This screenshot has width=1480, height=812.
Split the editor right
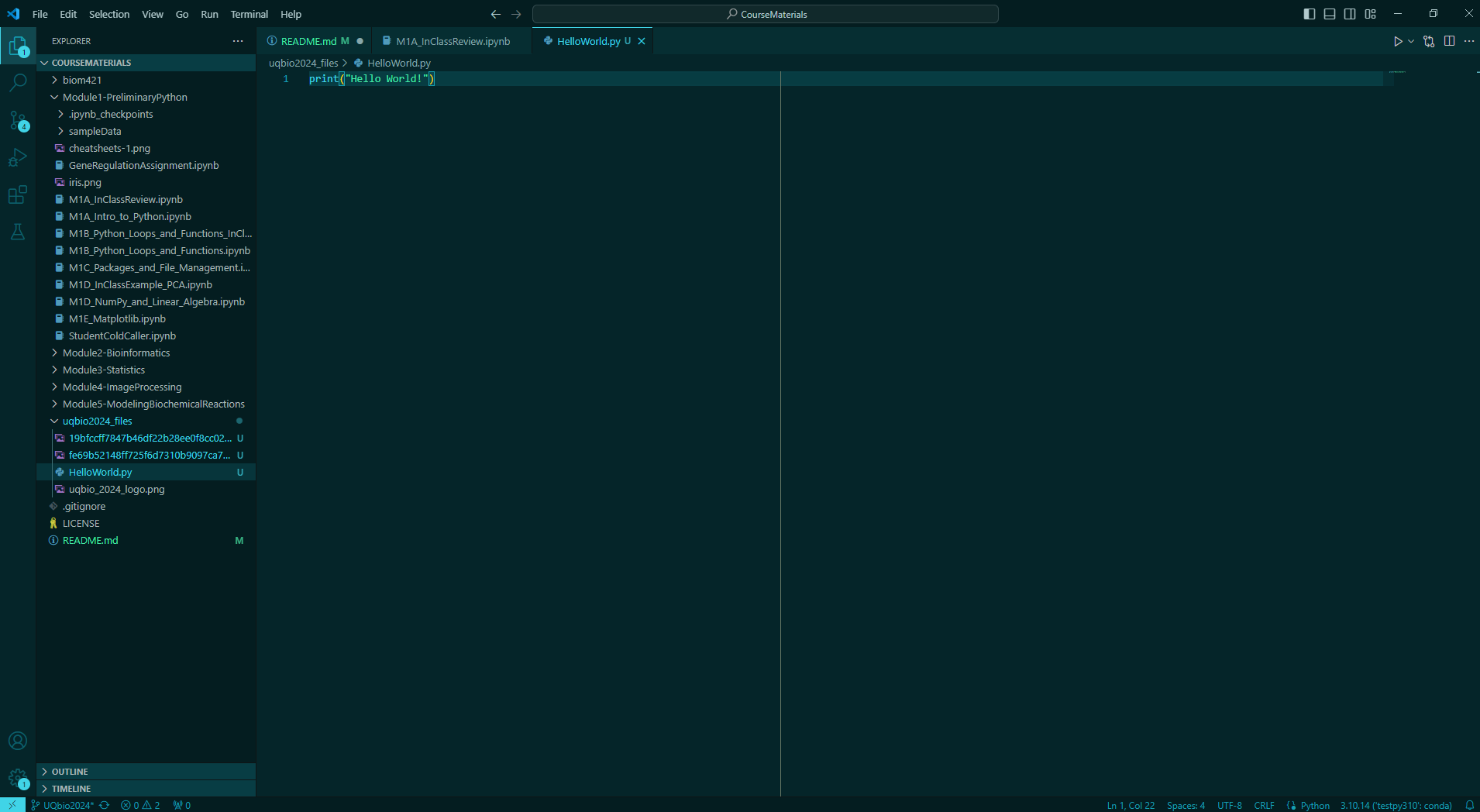click(x=1449, y=41)
